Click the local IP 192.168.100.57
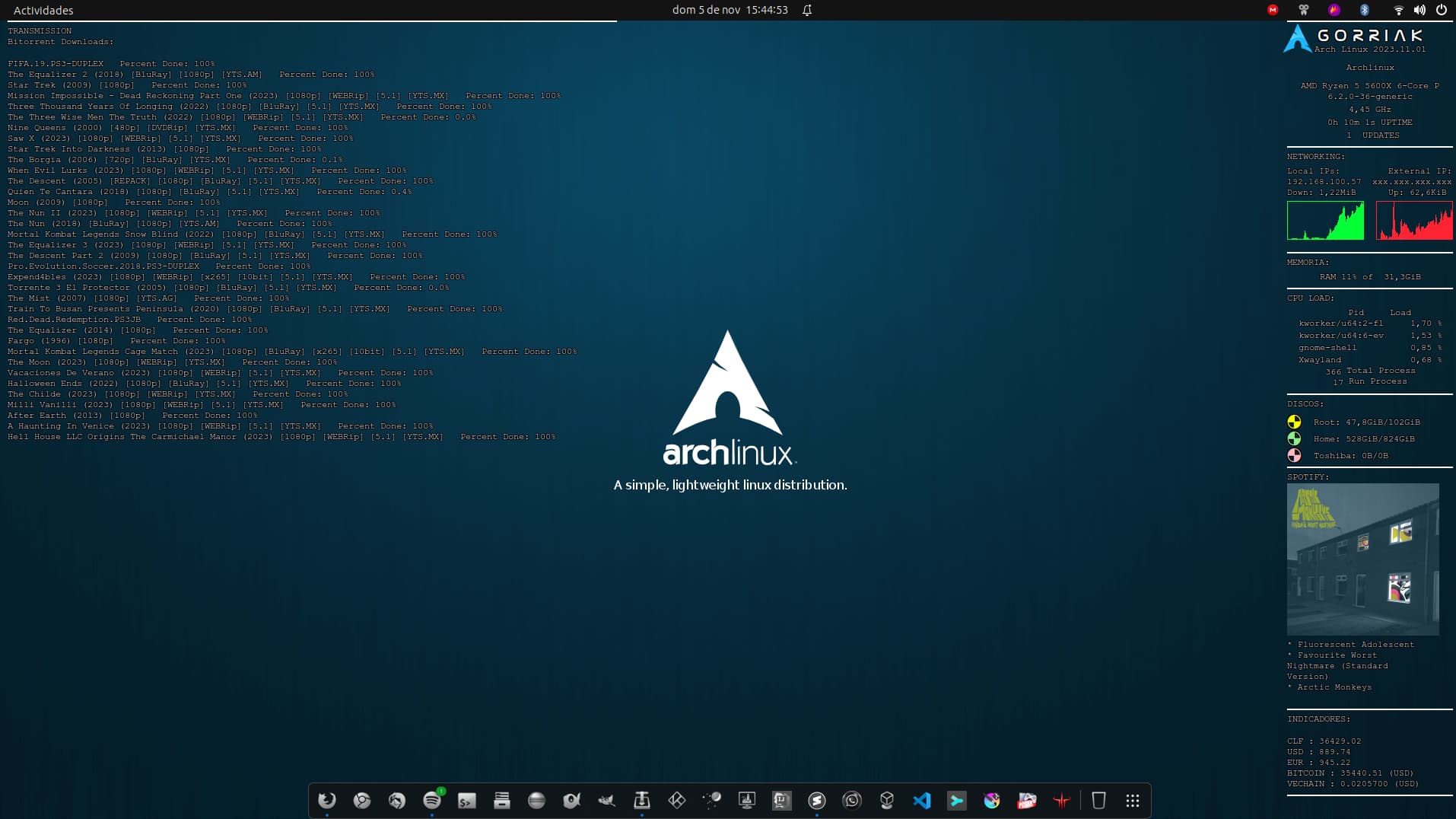Image resolution: width=1456 pixels, height=819 pixels. coord(1324,182)
